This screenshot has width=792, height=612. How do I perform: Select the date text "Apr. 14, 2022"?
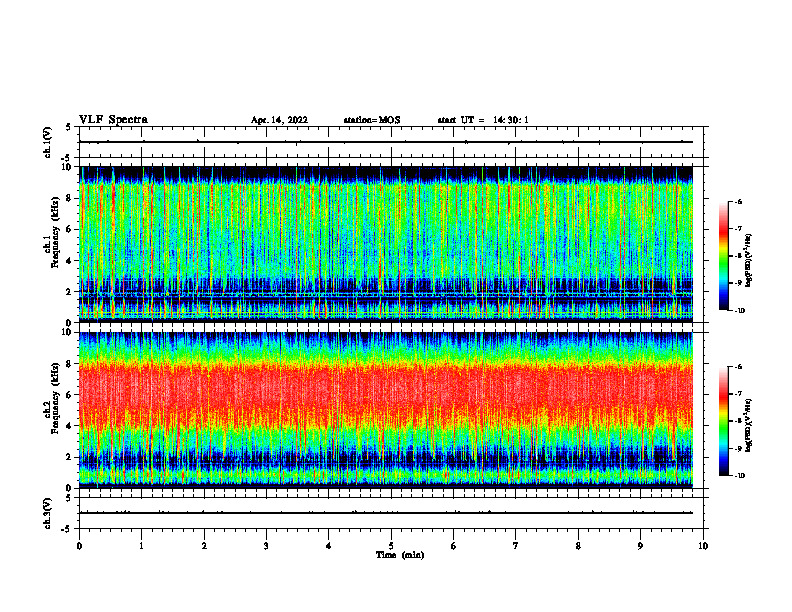click(279, 120)
